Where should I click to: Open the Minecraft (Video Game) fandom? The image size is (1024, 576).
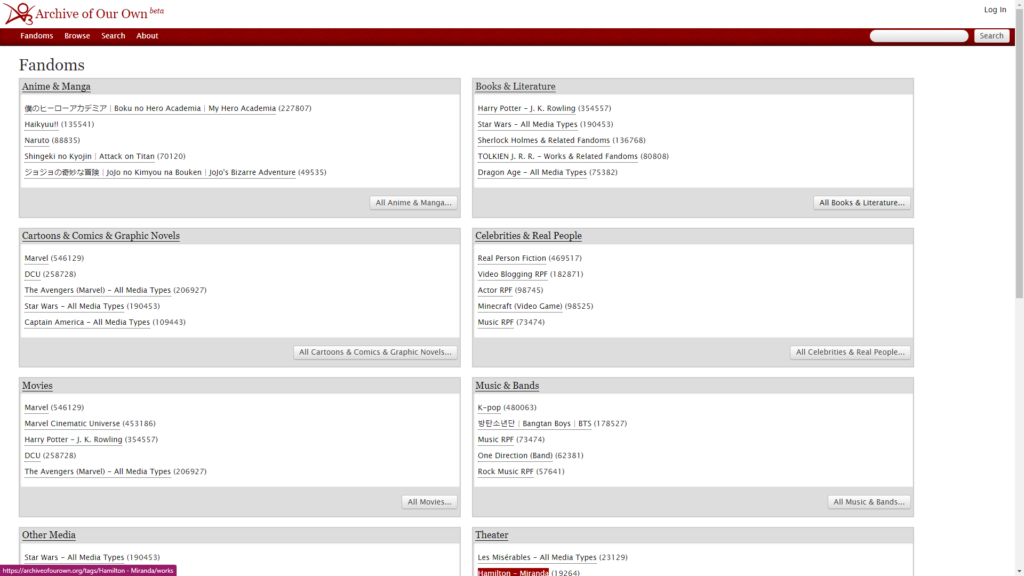coord(520,306)
